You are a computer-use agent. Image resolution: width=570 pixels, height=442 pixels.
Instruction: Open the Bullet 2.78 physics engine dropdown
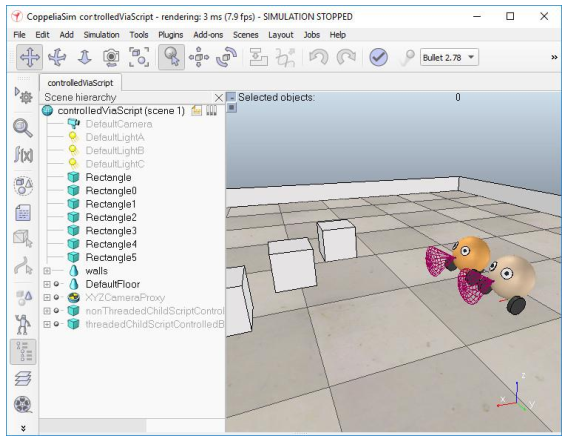coord(449,57)
